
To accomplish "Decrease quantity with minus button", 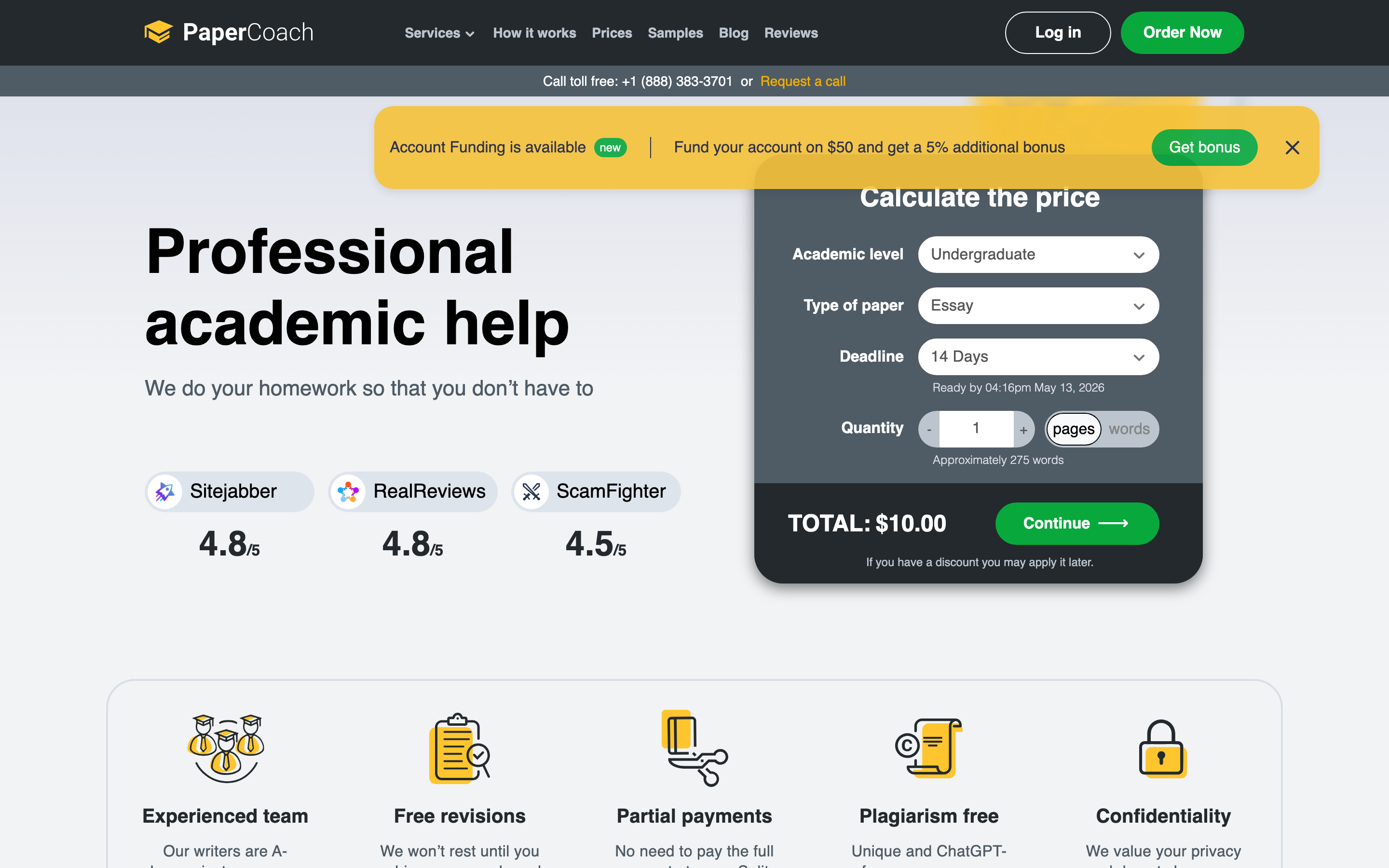I will (929, 429).
